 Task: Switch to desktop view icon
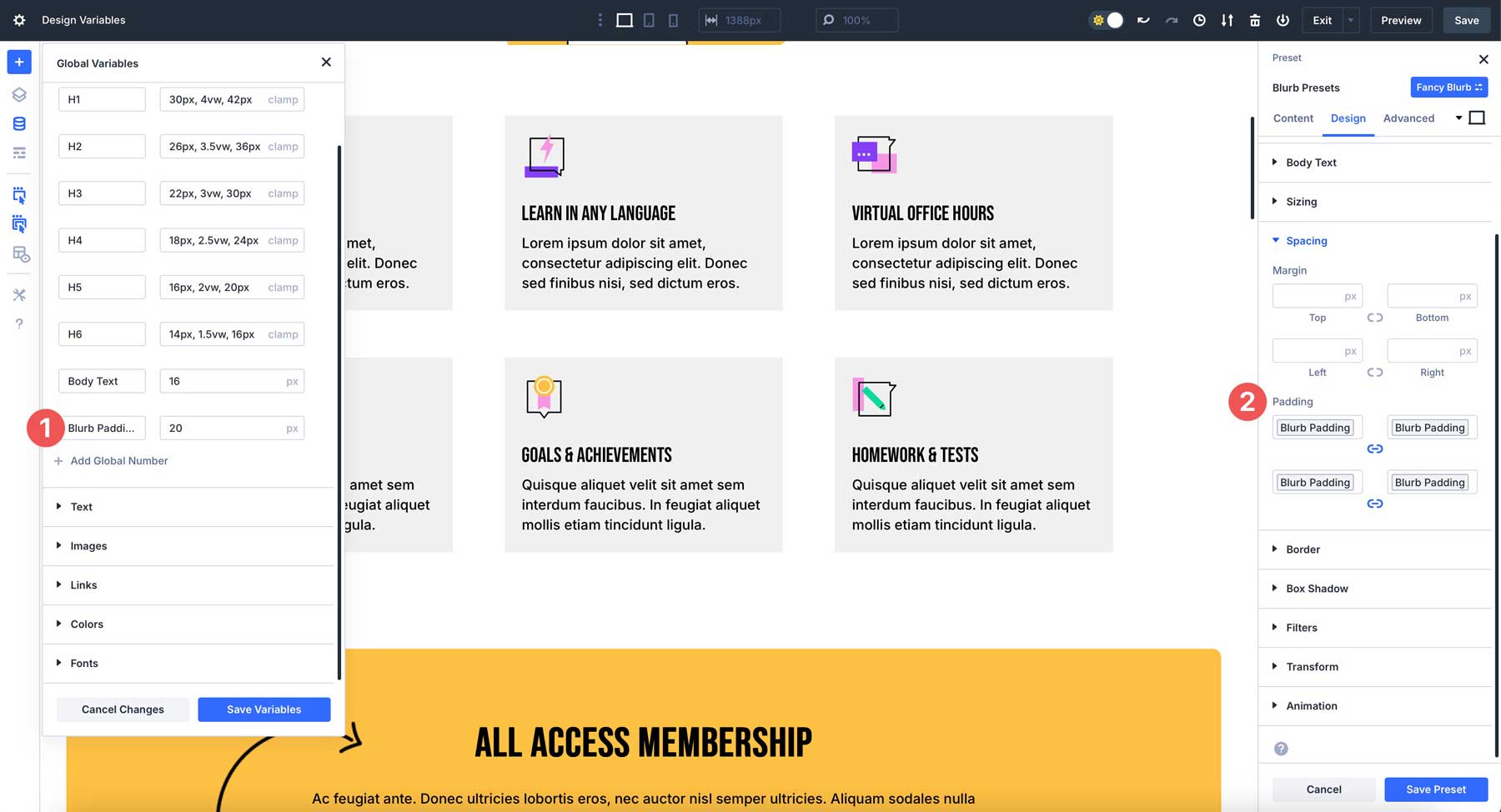click(624, 20)
